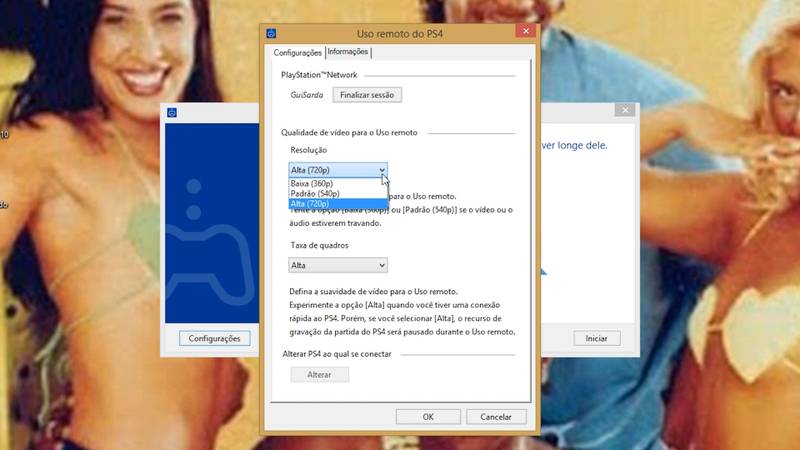Close the Uso remoto do PS4 dialog
This screenshot has width=800, height=450.
point(526,31)
